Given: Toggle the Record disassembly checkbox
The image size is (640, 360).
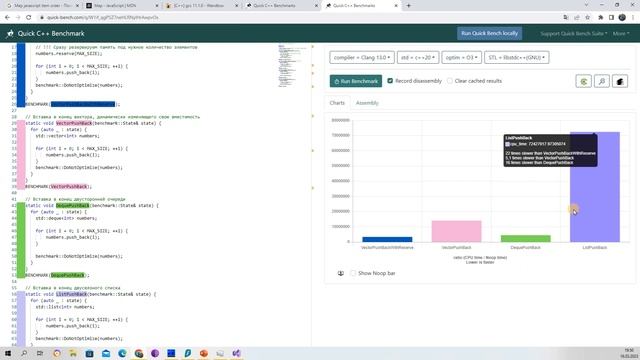Looking at the screenshot, I should 390,81.
